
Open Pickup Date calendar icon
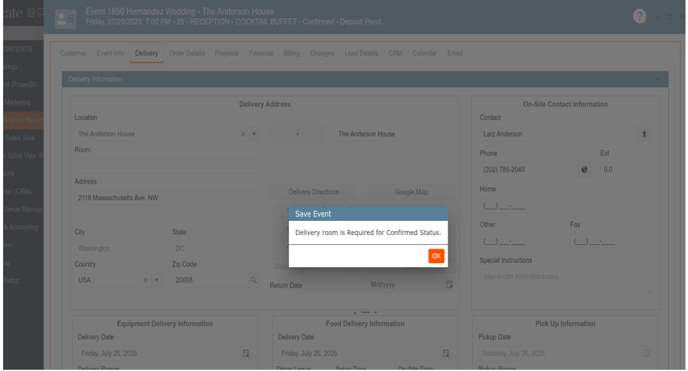pyautogui.click(x=646, y=353)
